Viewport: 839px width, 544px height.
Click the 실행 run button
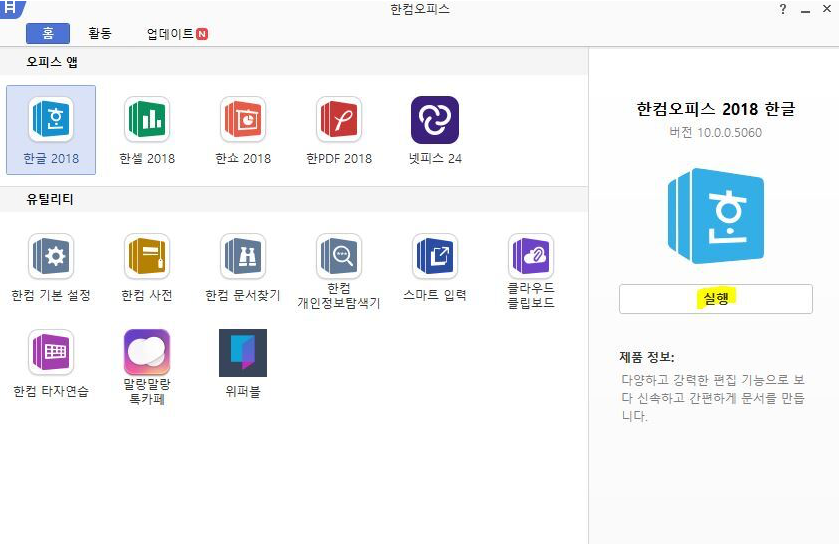click(x=715, y=298)
